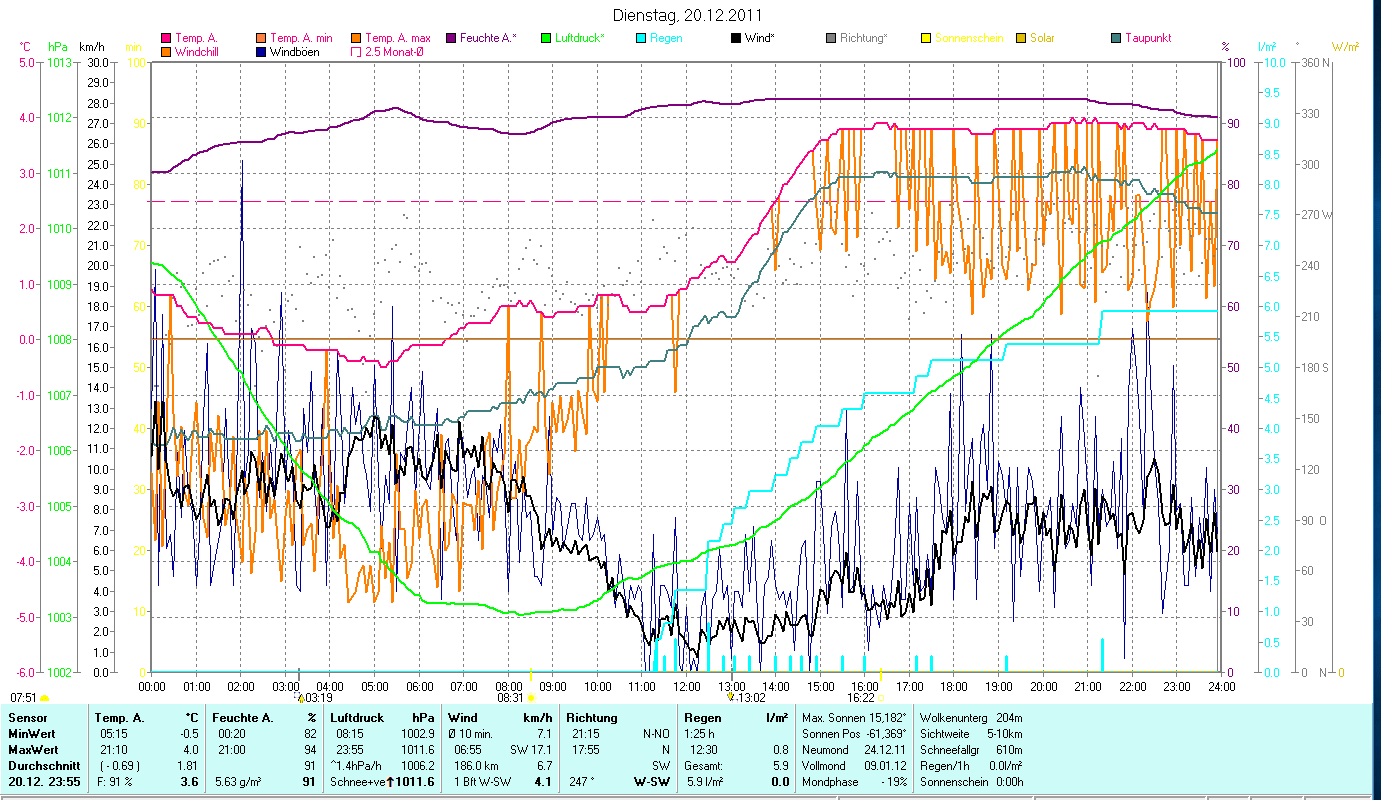Click the 24:00 time axis label
1381x800 pixels.
coord(1221,687)
